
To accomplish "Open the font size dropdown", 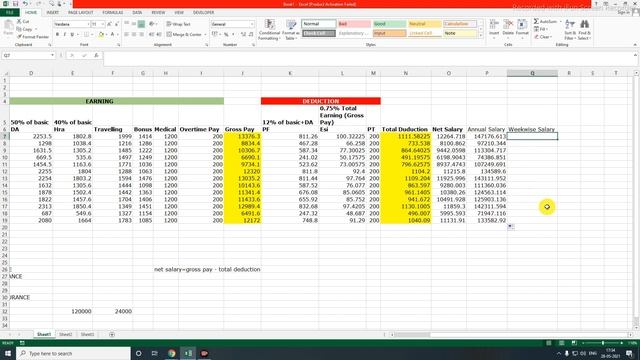I will 102,24.
